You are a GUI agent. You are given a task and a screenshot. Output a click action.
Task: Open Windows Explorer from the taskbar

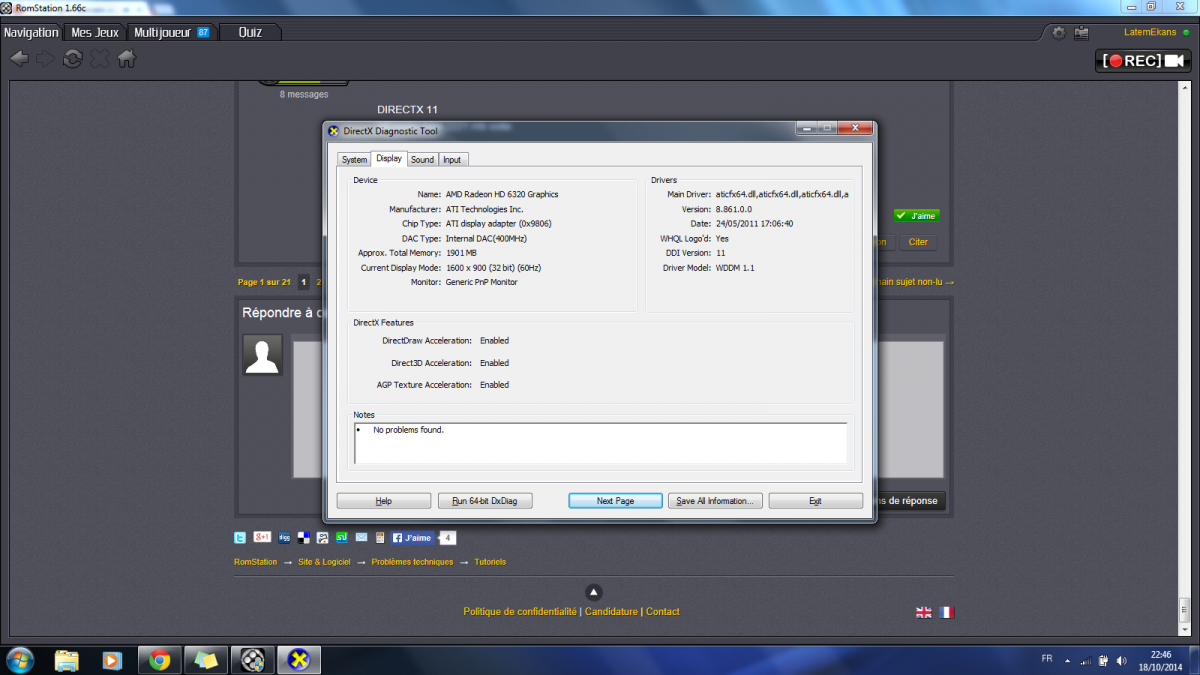pyautogui.click(x=67, y=660)
